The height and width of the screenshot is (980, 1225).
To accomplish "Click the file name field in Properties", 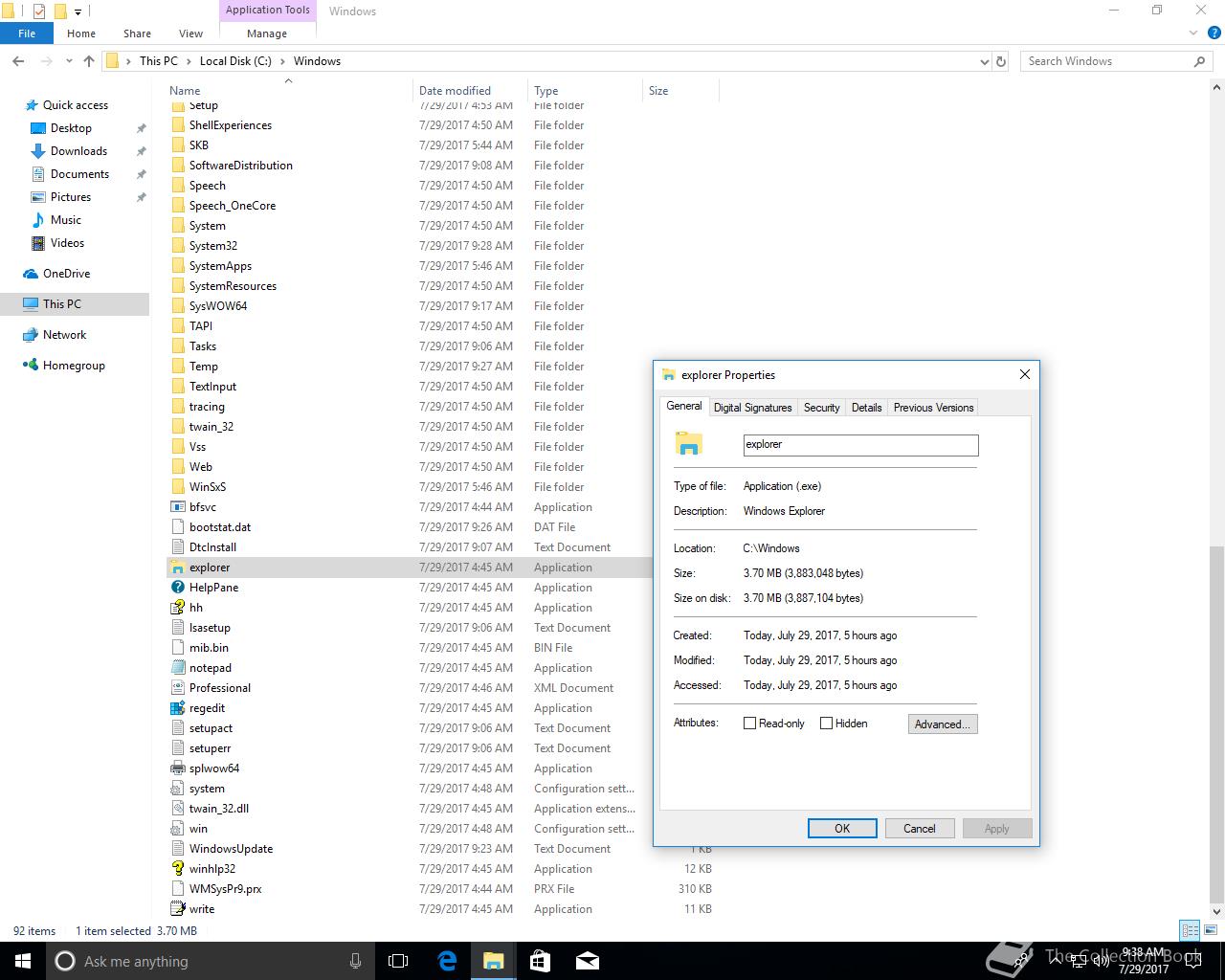I will point(860,445).
